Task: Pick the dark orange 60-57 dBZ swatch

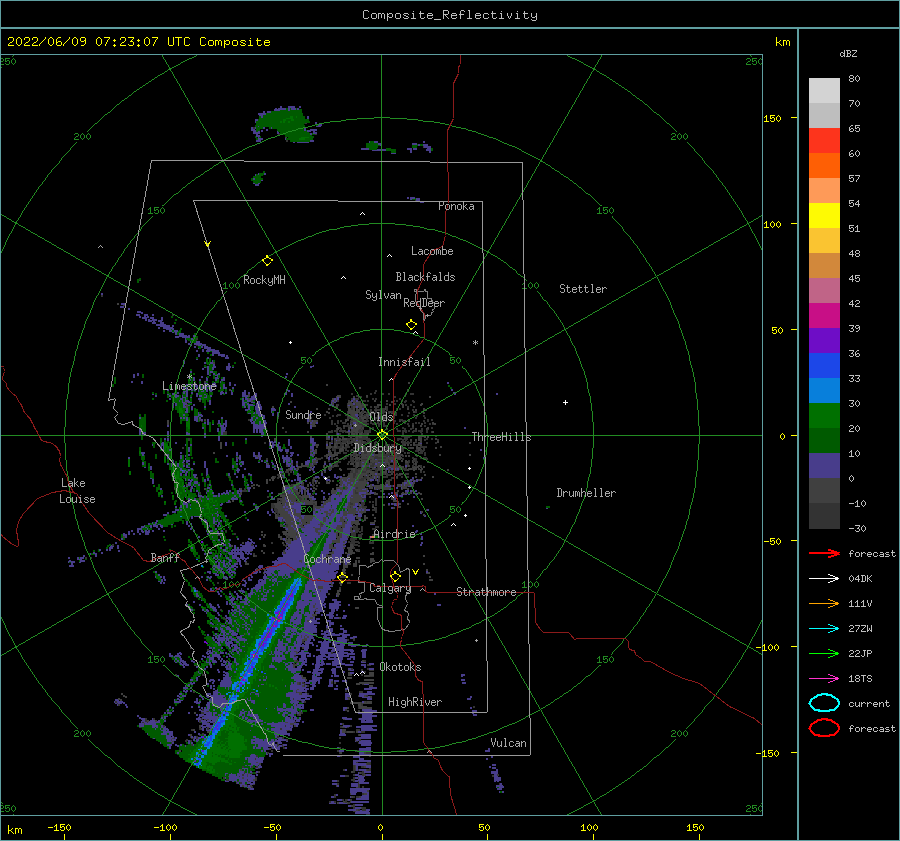Action: pos(824,166)
